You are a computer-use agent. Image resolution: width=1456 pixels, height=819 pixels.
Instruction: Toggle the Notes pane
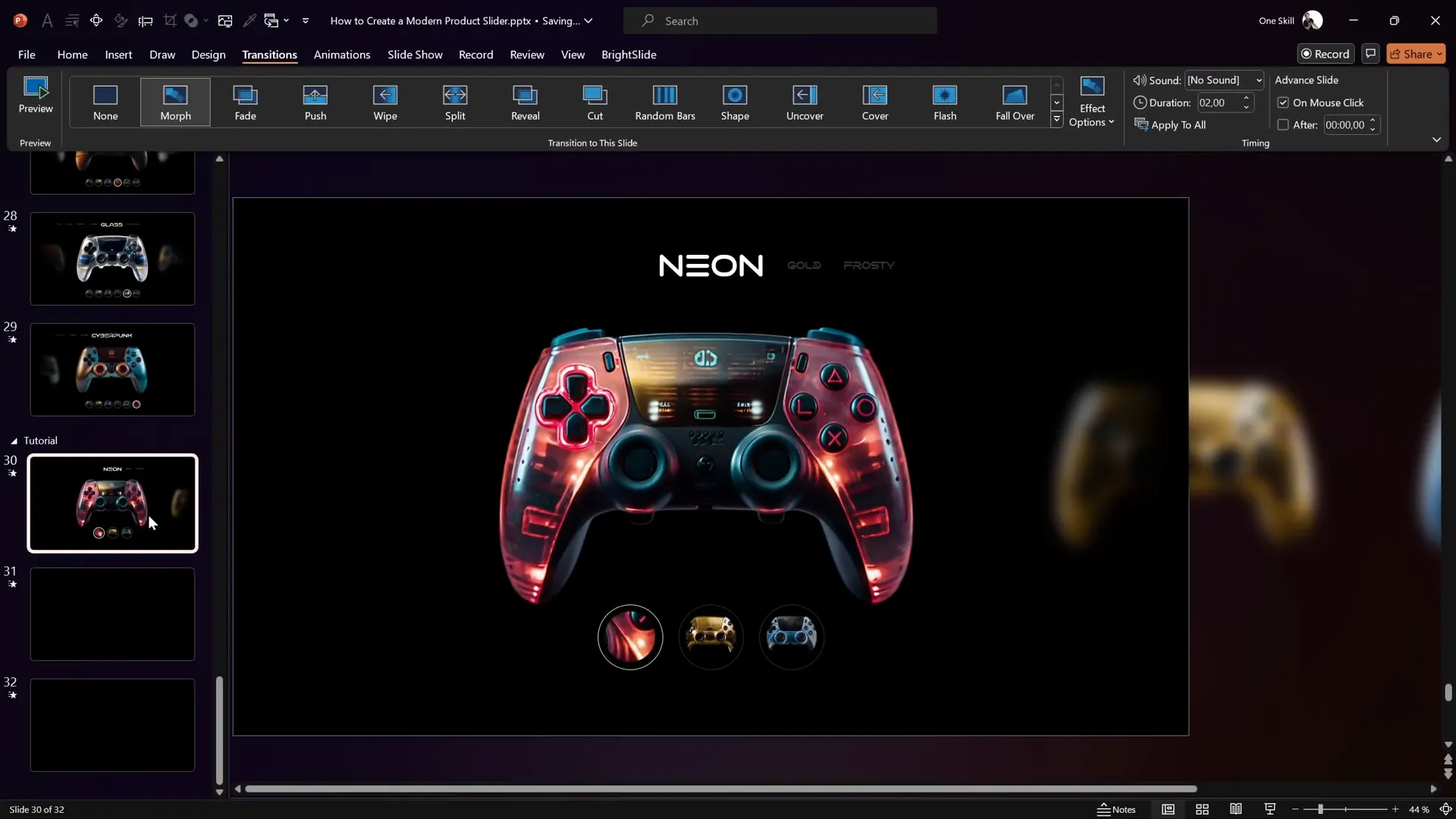(x=1116, y=809)
